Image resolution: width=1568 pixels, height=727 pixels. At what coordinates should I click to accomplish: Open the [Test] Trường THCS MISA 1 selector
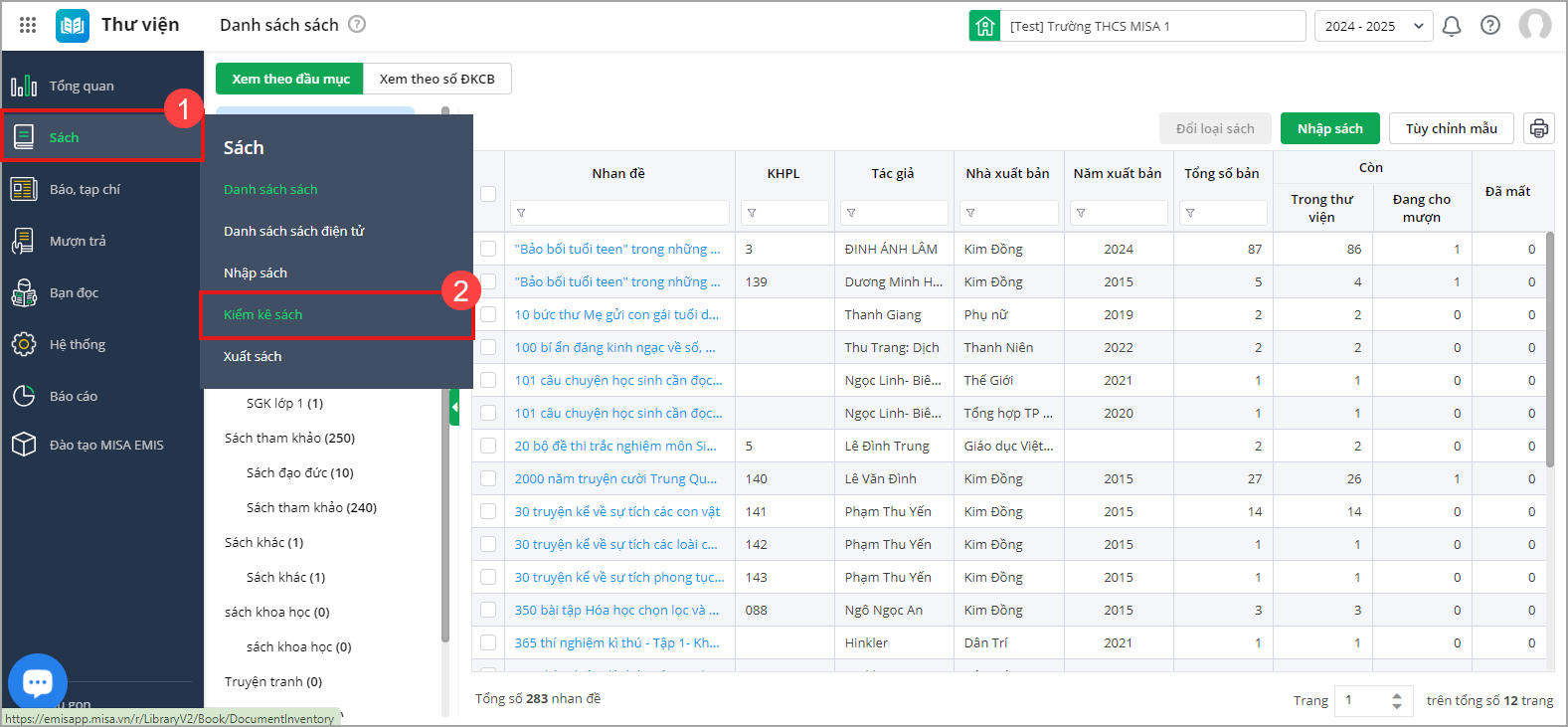click(1152, 26)
